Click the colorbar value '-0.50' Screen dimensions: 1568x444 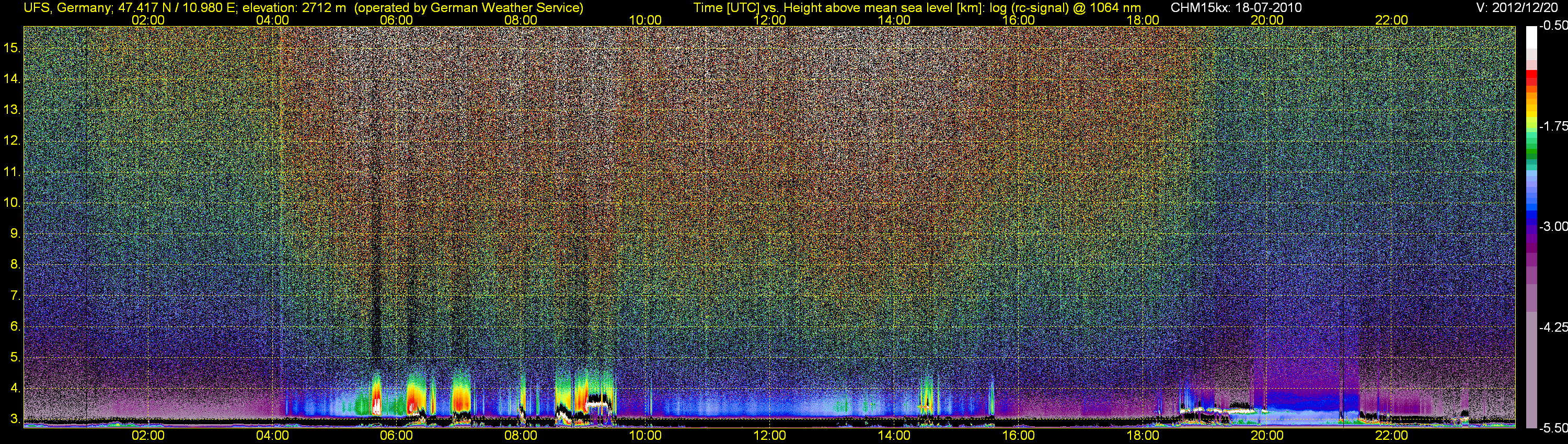tap(1553, 26)
